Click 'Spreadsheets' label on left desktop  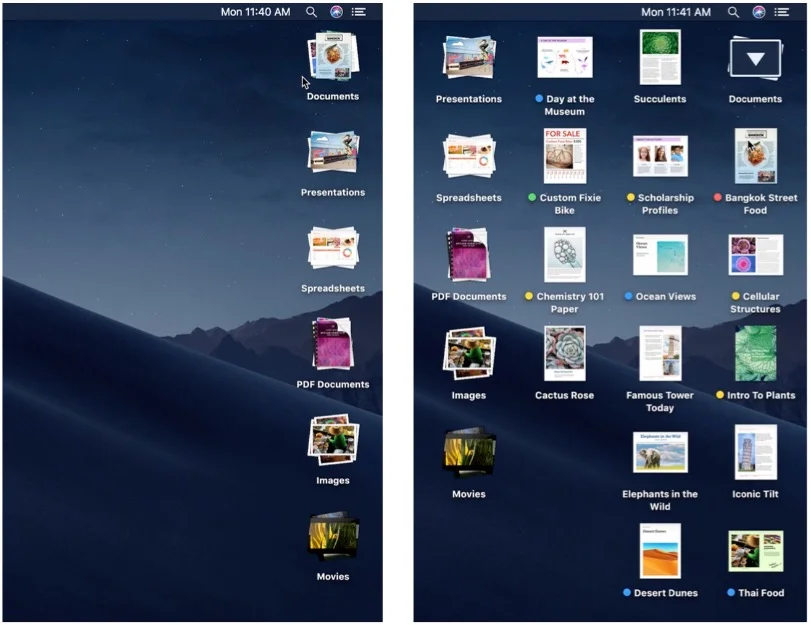pos(333,288)
